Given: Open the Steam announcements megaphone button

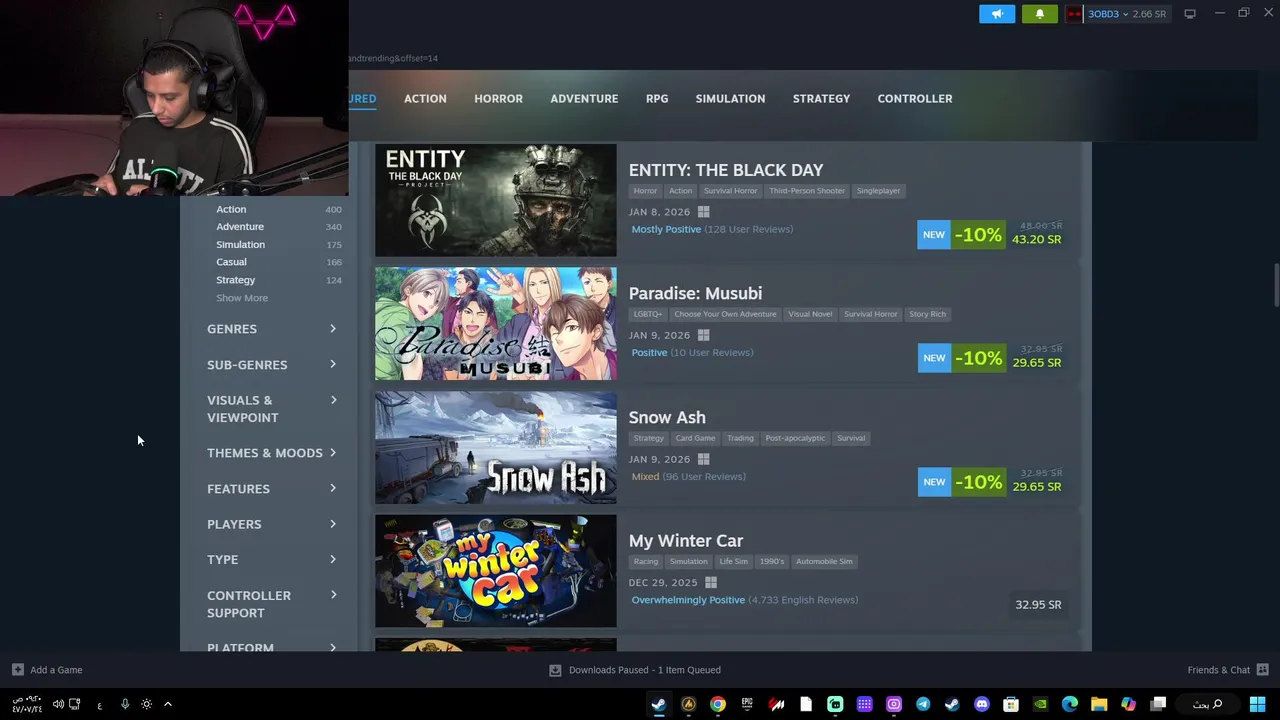Looking at the screenshot, I should coord(997,13).
